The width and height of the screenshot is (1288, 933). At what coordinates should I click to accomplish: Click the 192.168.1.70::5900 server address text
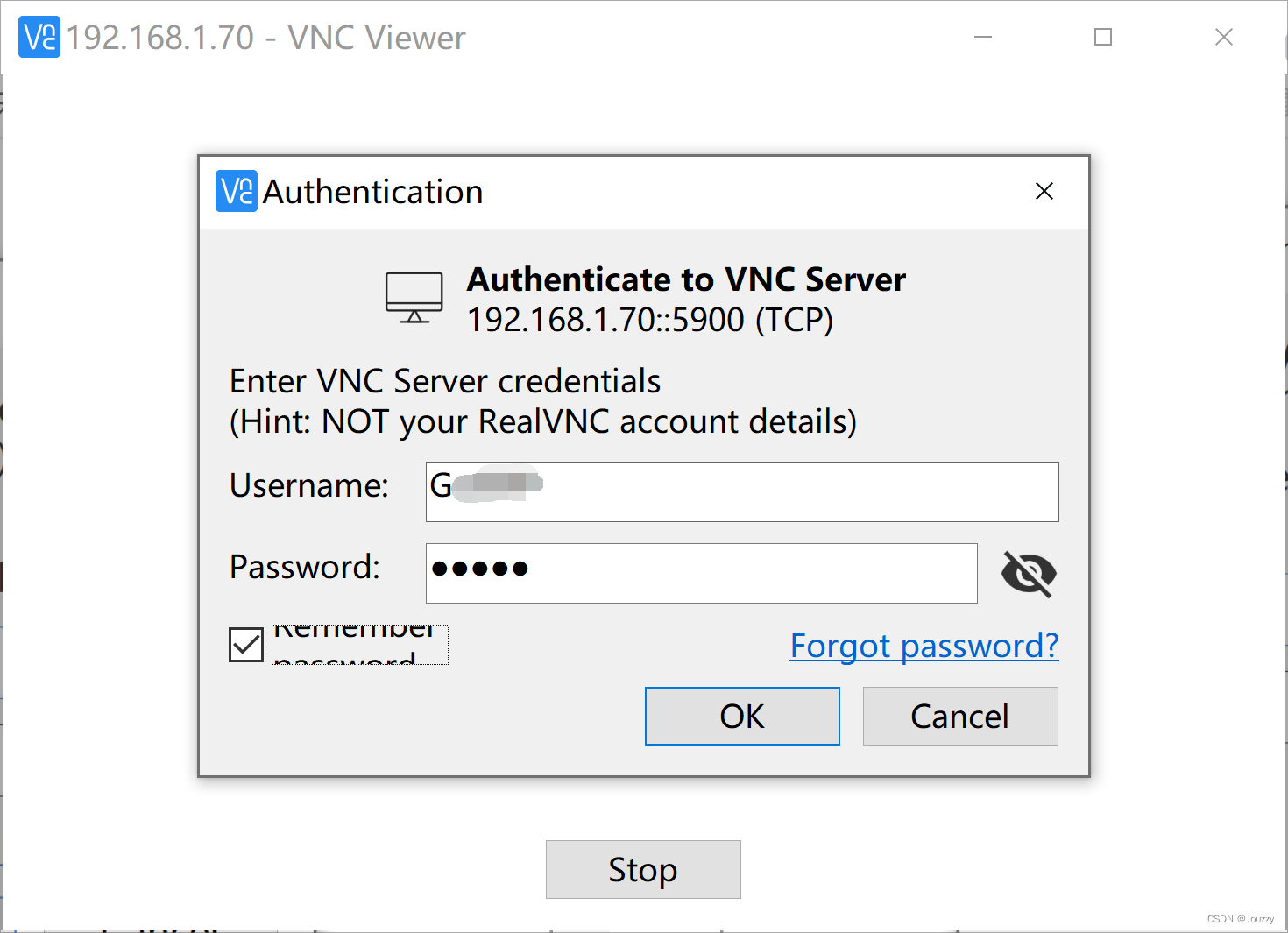pyautogui.click(x=650, y=320)
